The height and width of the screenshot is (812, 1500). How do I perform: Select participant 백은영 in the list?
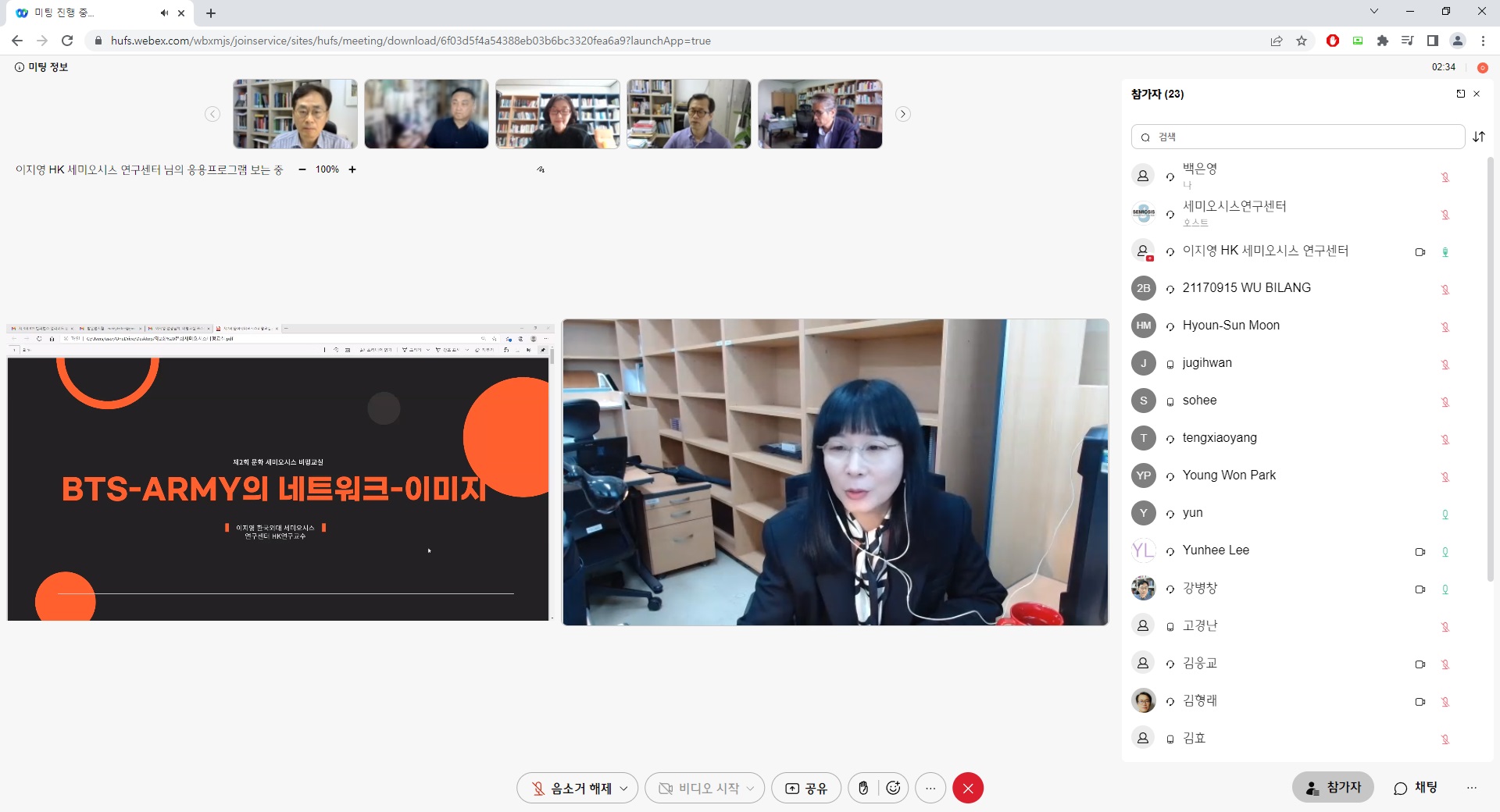(x=1302, y=176)
